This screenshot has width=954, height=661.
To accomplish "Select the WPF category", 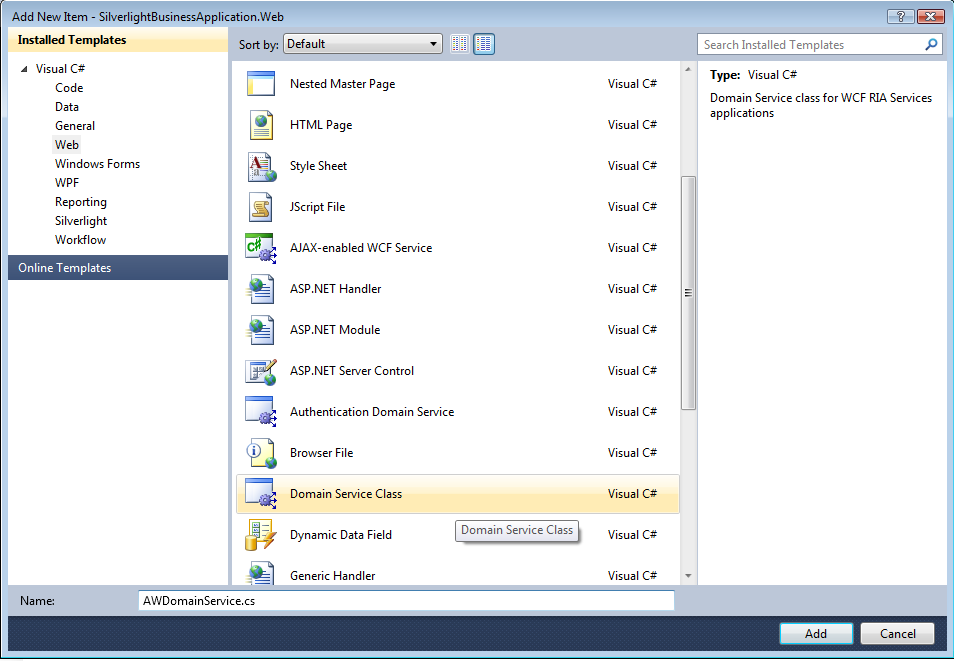I will click(x=67, y=183).
